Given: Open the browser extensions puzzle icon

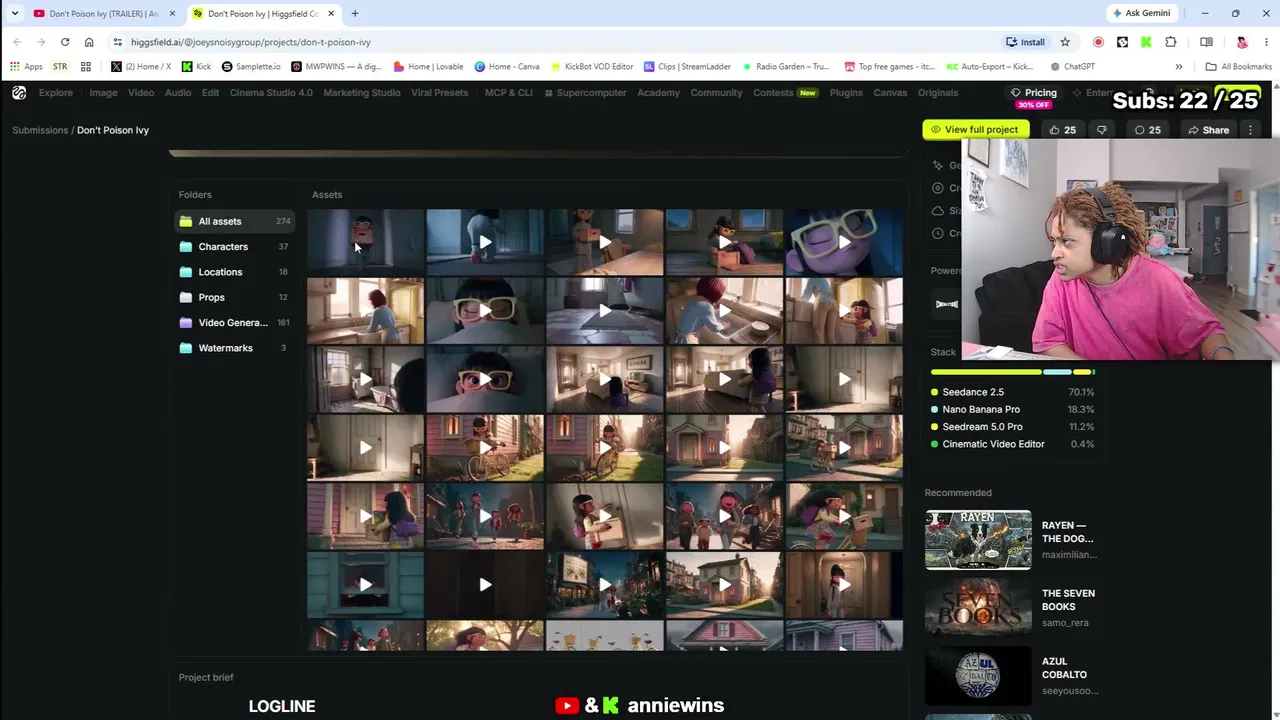Looking at the screenshot, I should pos(1171,42).
